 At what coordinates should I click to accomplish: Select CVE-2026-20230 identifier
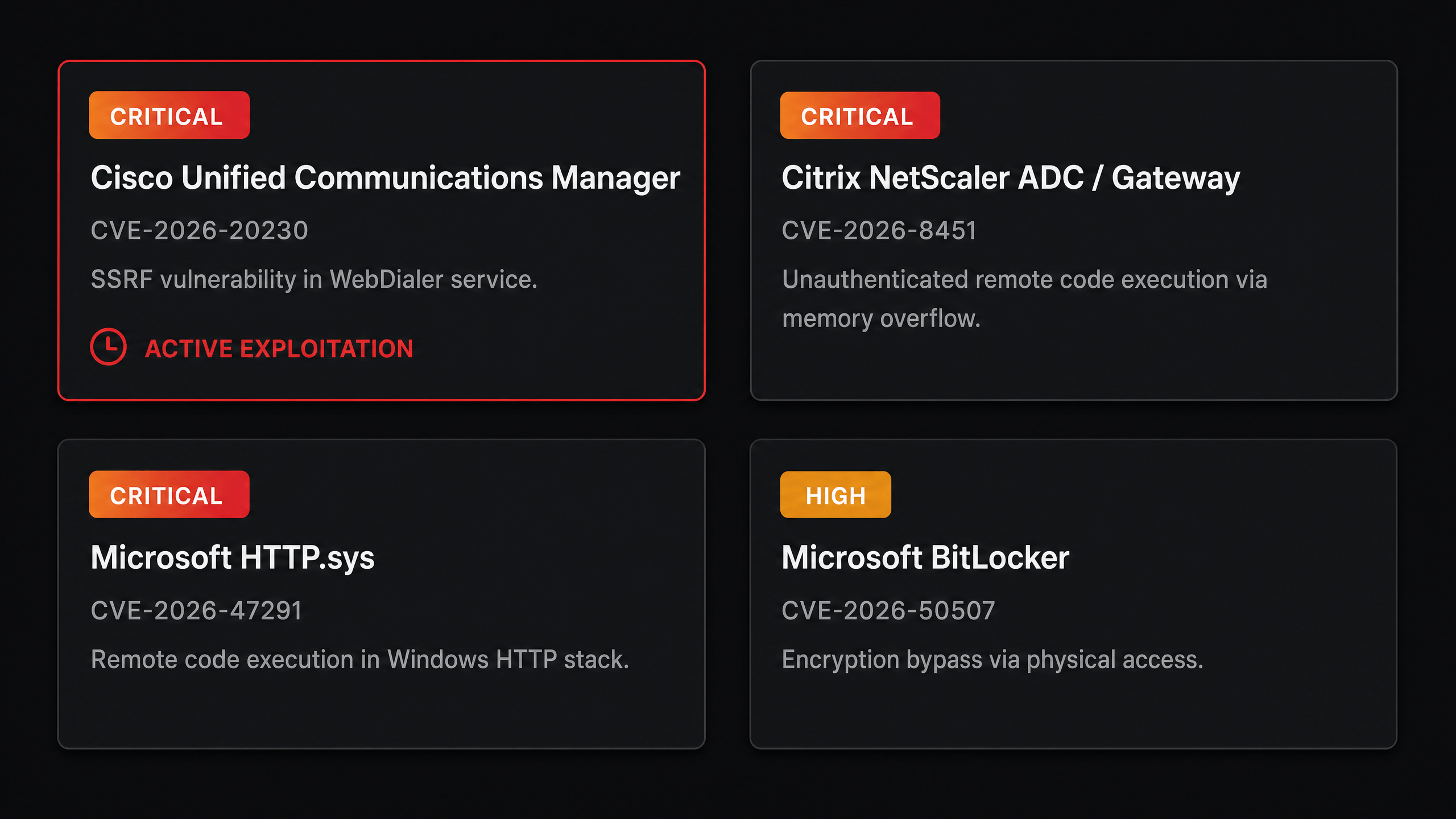(199, 231)
